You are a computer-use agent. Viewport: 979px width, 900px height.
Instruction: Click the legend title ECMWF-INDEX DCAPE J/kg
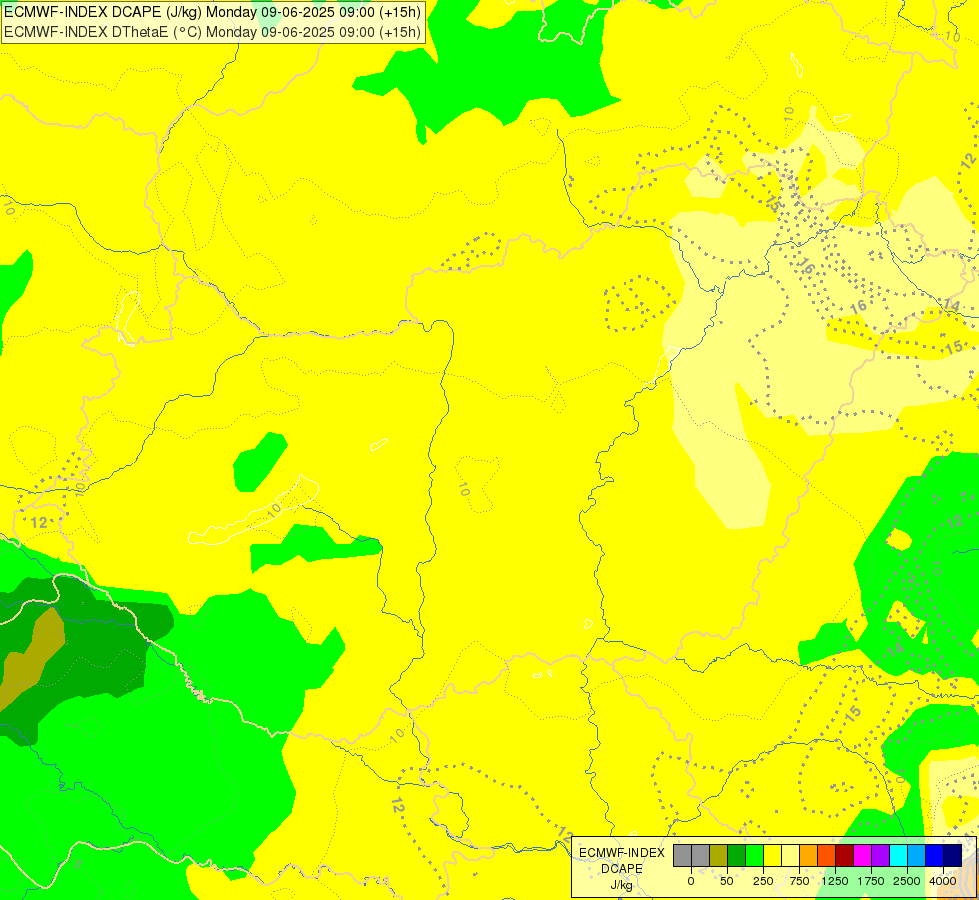pos(622,869)
